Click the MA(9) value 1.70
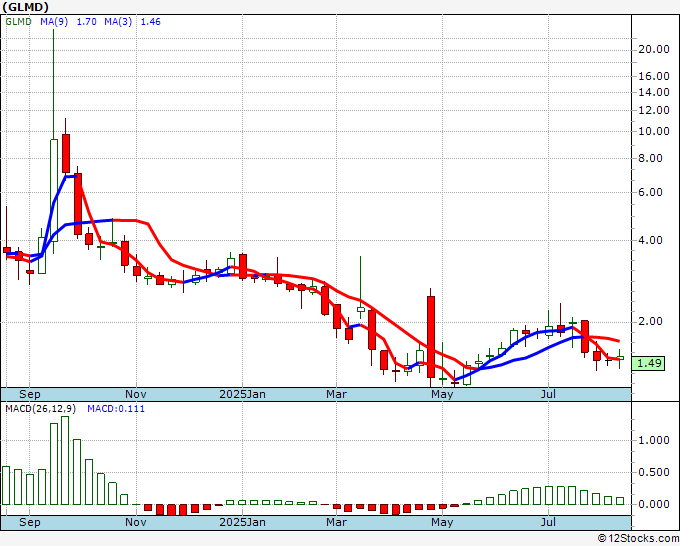This screenshot has height=546, width=680. tap(86, 22)
